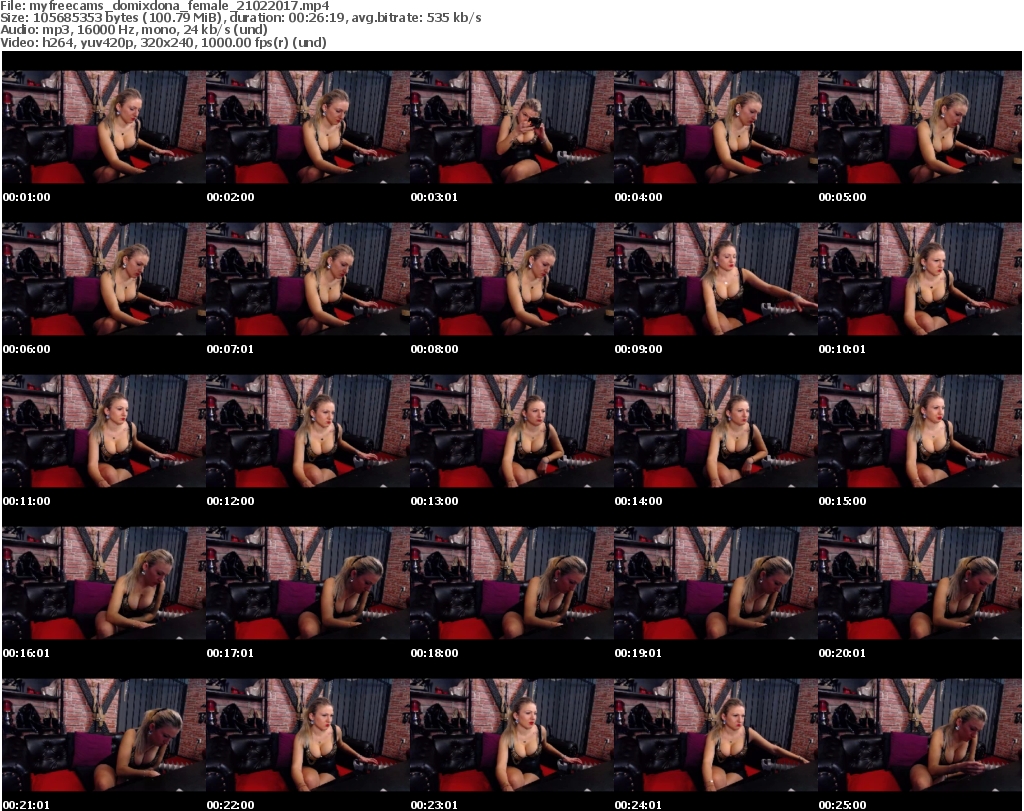Viewport: 1024px width, 811px height.
Task: Click the 'File:' name line in header
Action: tap(165, 6)
